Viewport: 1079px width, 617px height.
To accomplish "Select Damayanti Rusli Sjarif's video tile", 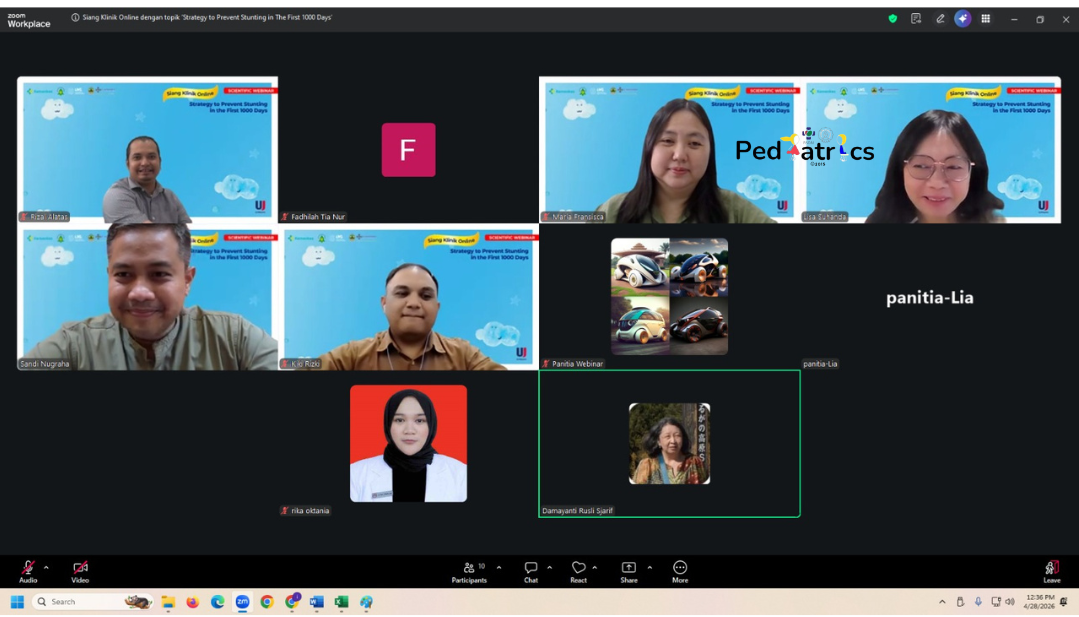I will pos(669,444).
